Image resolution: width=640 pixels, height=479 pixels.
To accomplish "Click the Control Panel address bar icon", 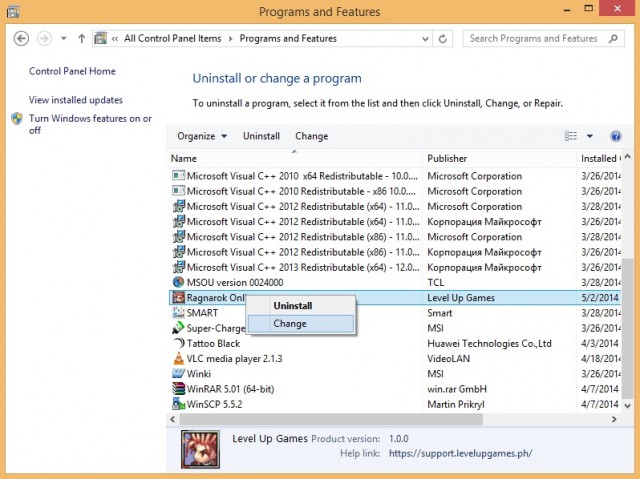I will click(100, 38).
